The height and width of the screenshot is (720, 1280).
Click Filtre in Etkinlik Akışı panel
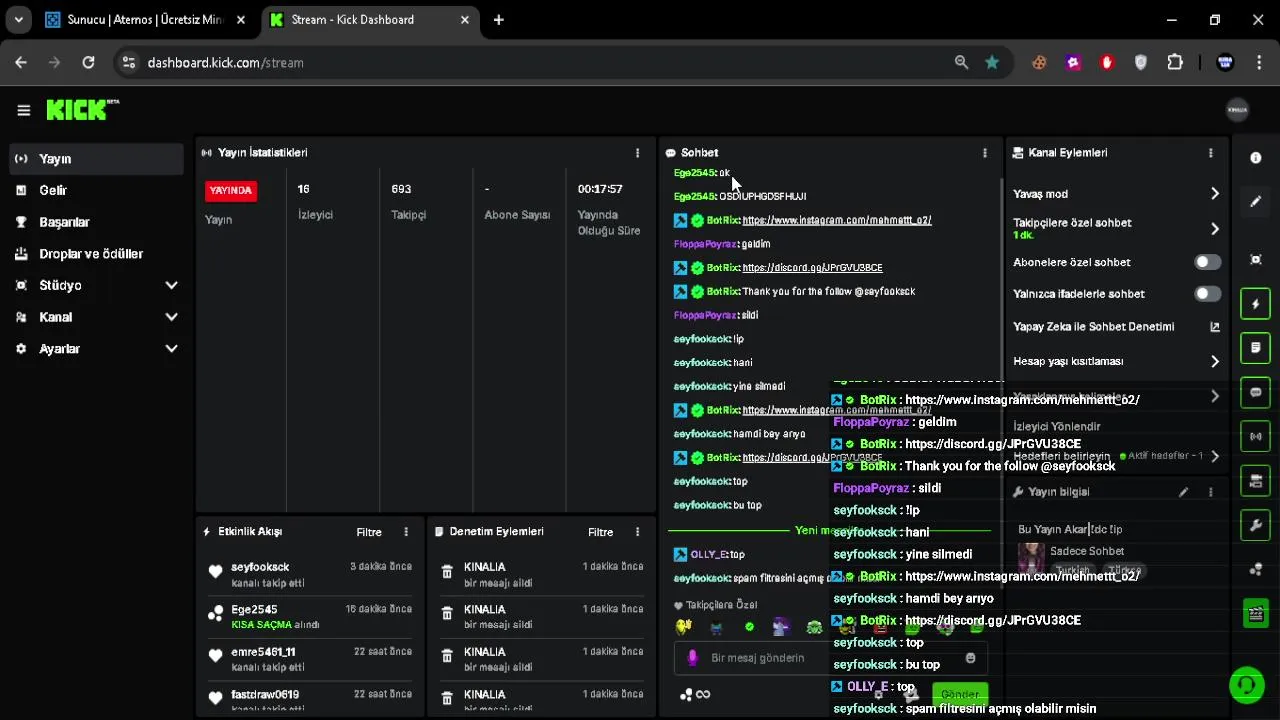[369, 532]
